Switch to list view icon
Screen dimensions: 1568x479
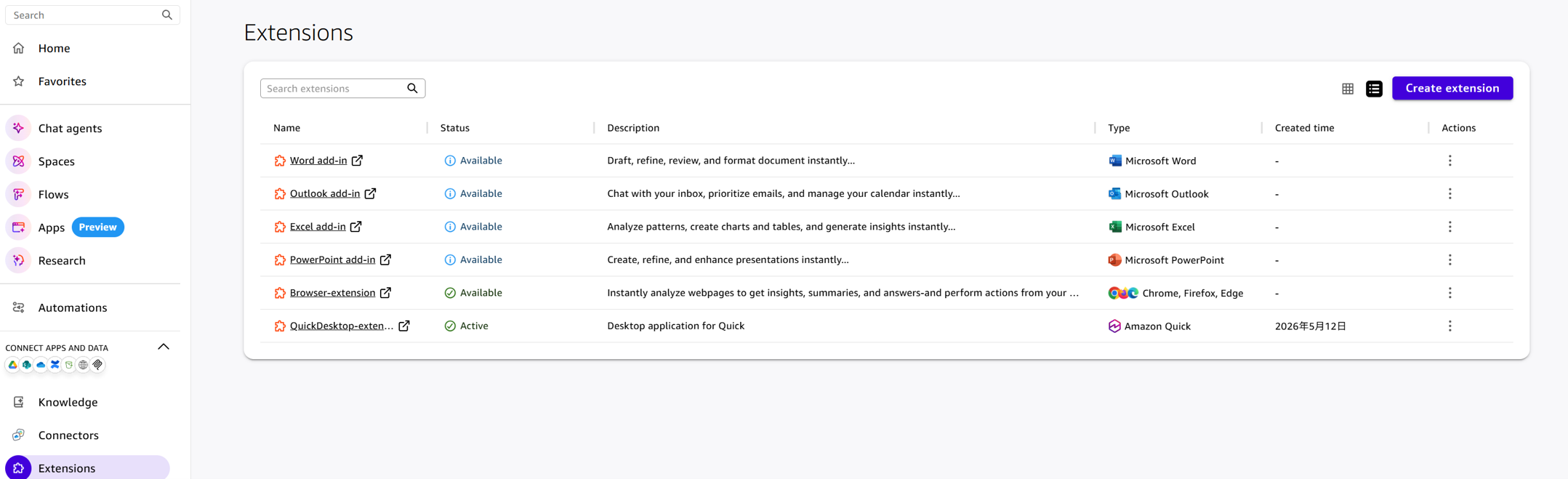coord(1374,89)
